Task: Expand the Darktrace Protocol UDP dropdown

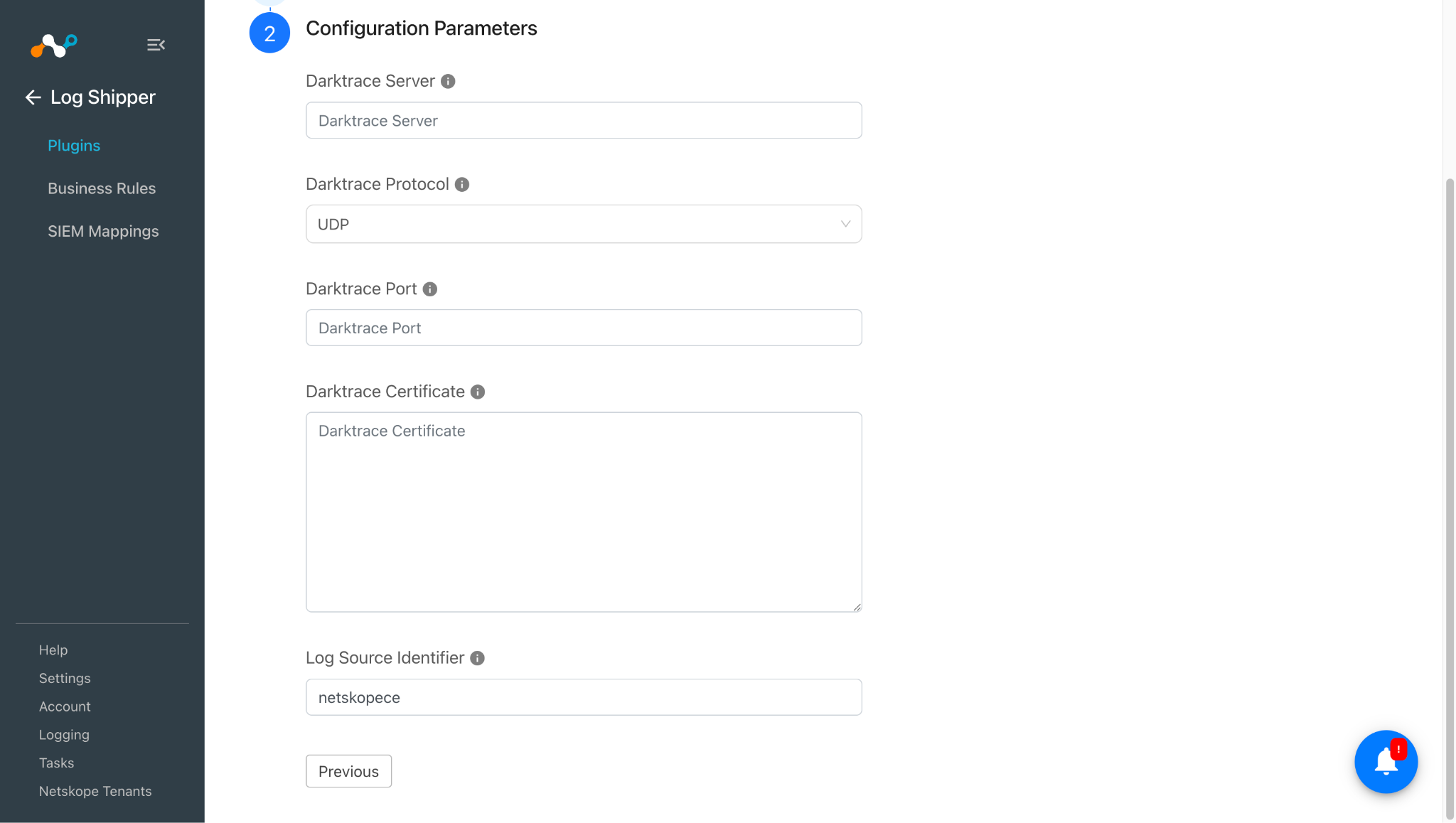Action: [x=584, y=224]
